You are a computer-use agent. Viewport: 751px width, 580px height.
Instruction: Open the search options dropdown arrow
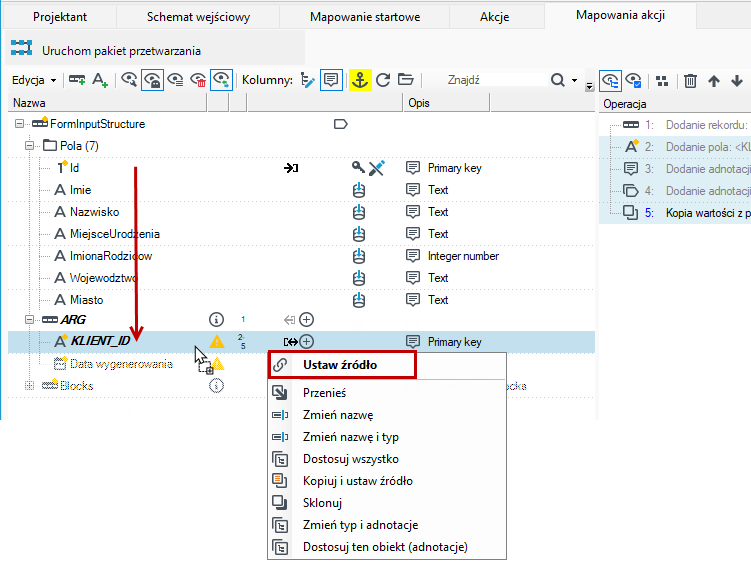pos(574,80)
